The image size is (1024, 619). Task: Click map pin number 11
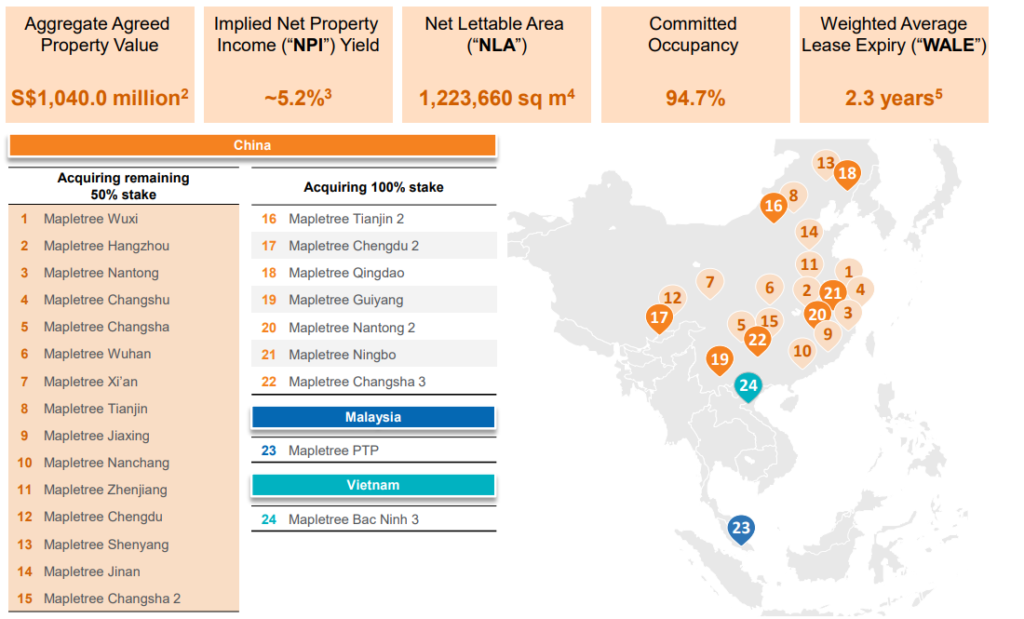(x=809, y=264)
